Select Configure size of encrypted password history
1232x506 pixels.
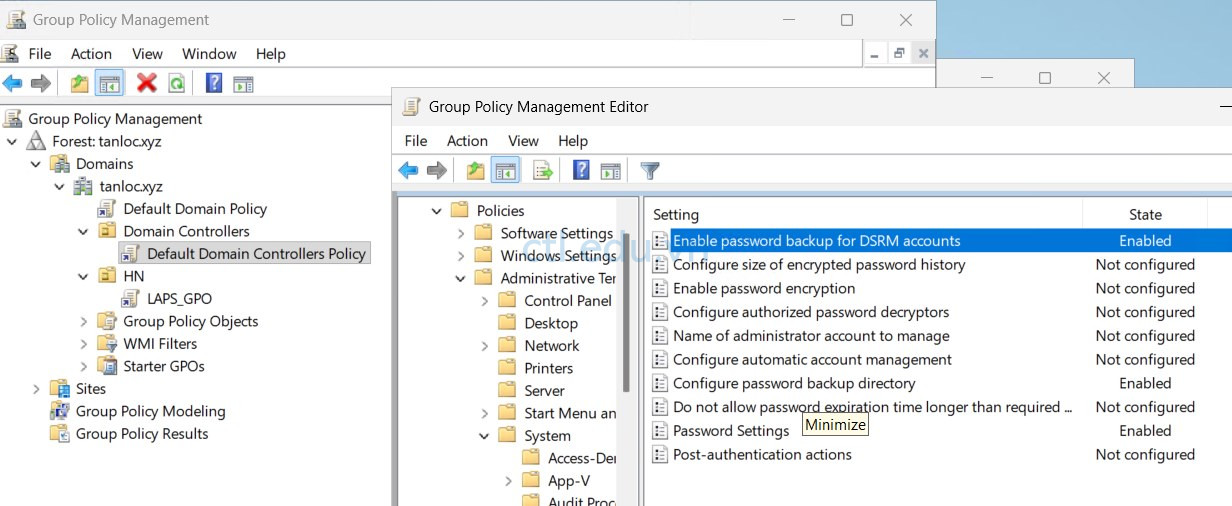point(940,265)
